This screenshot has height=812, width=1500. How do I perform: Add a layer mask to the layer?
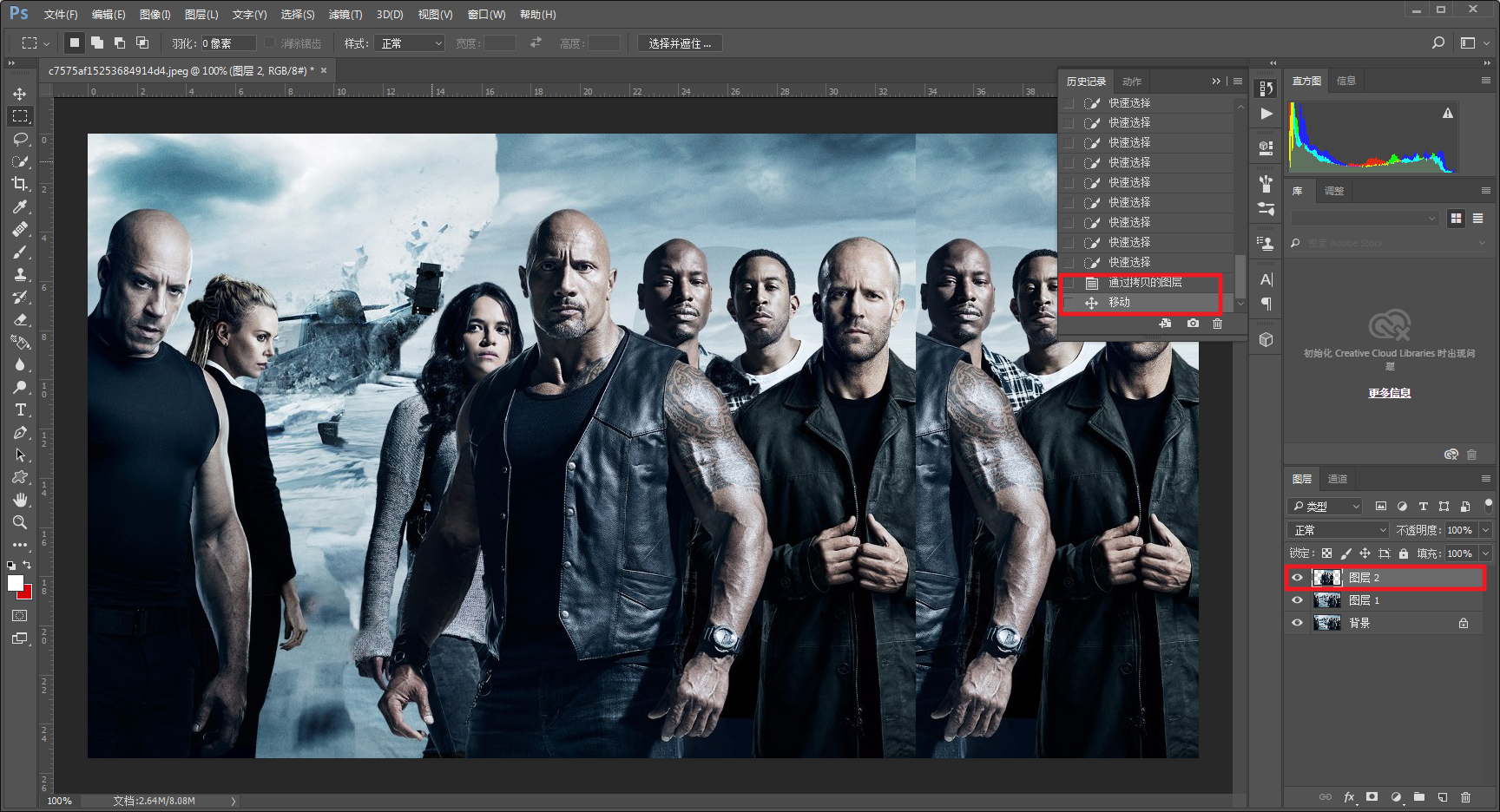click(1372, 796)
